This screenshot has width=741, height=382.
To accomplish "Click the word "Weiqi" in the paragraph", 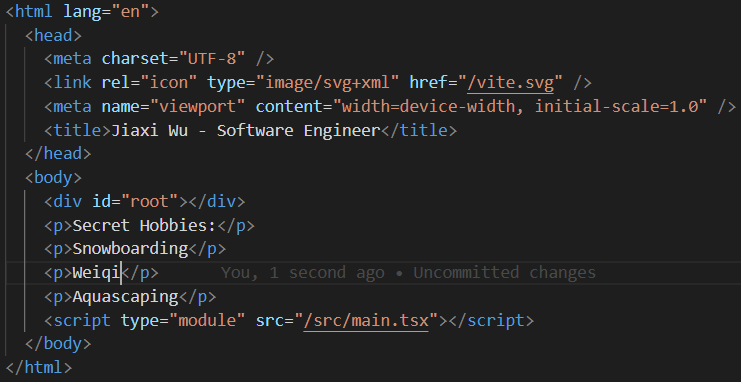I will (x=96, y=273).
